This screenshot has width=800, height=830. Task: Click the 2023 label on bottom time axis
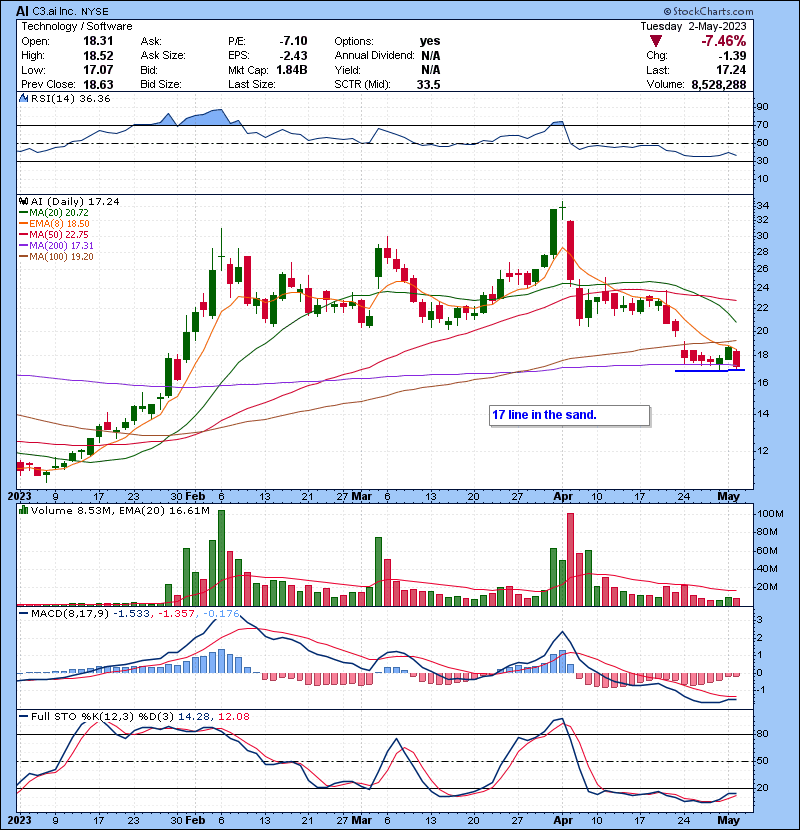pyautogui.click(x=19, y=820)
